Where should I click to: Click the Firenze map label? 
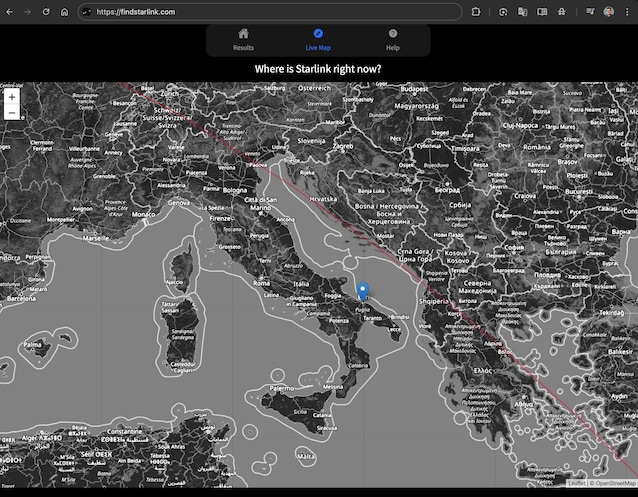click(x=220, y=219)
